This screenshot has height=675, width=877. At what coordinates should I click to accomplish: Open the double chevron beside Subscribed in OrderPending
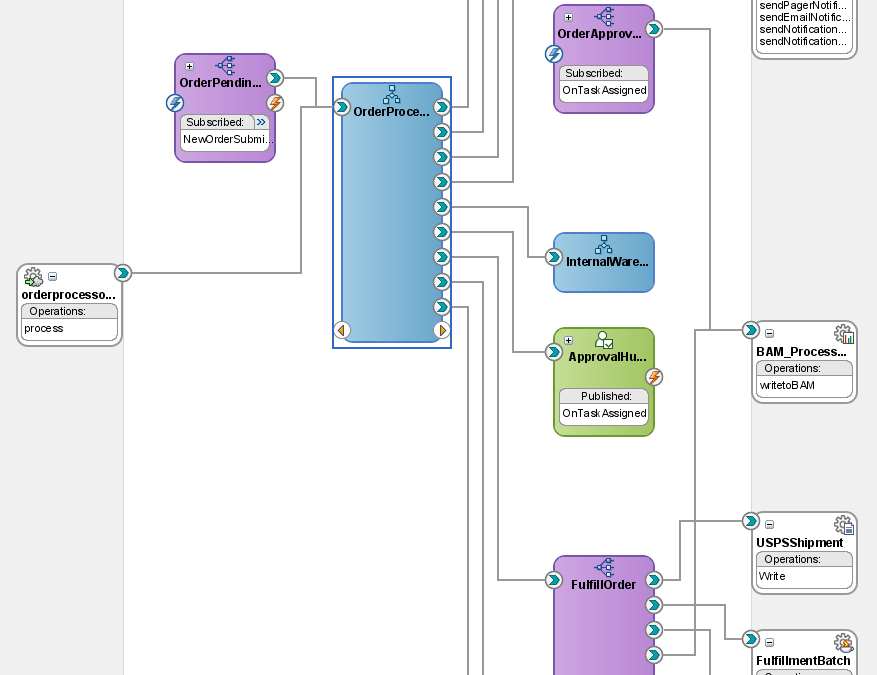pos(261,122)
